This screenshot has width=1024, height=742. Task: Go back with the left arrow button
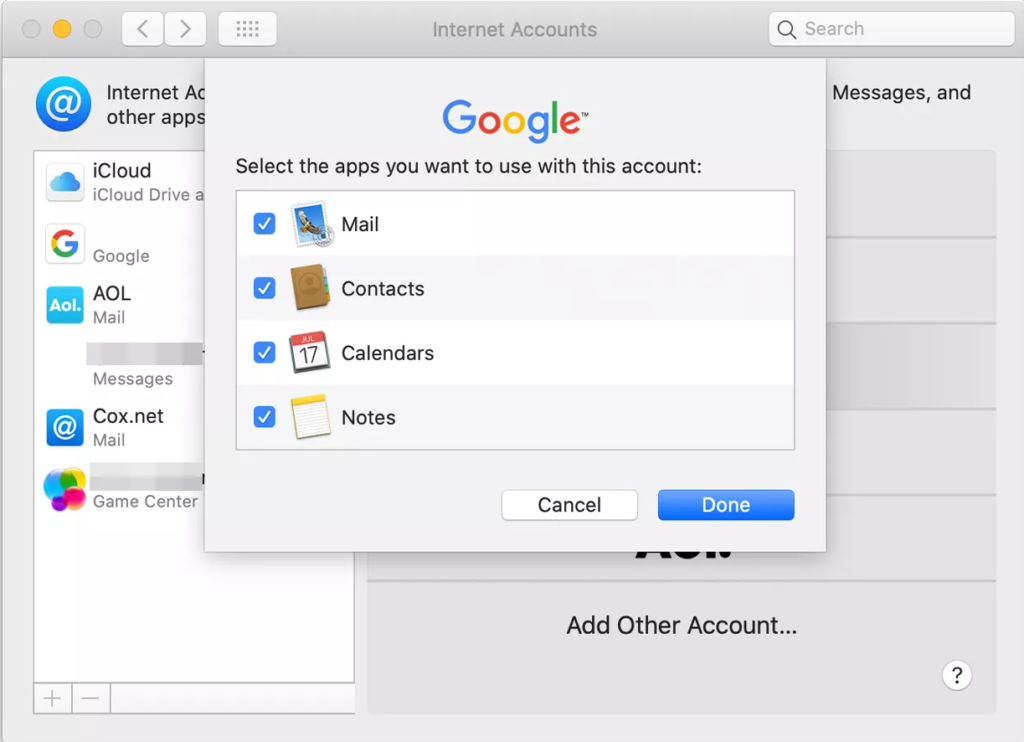(143, 29)
